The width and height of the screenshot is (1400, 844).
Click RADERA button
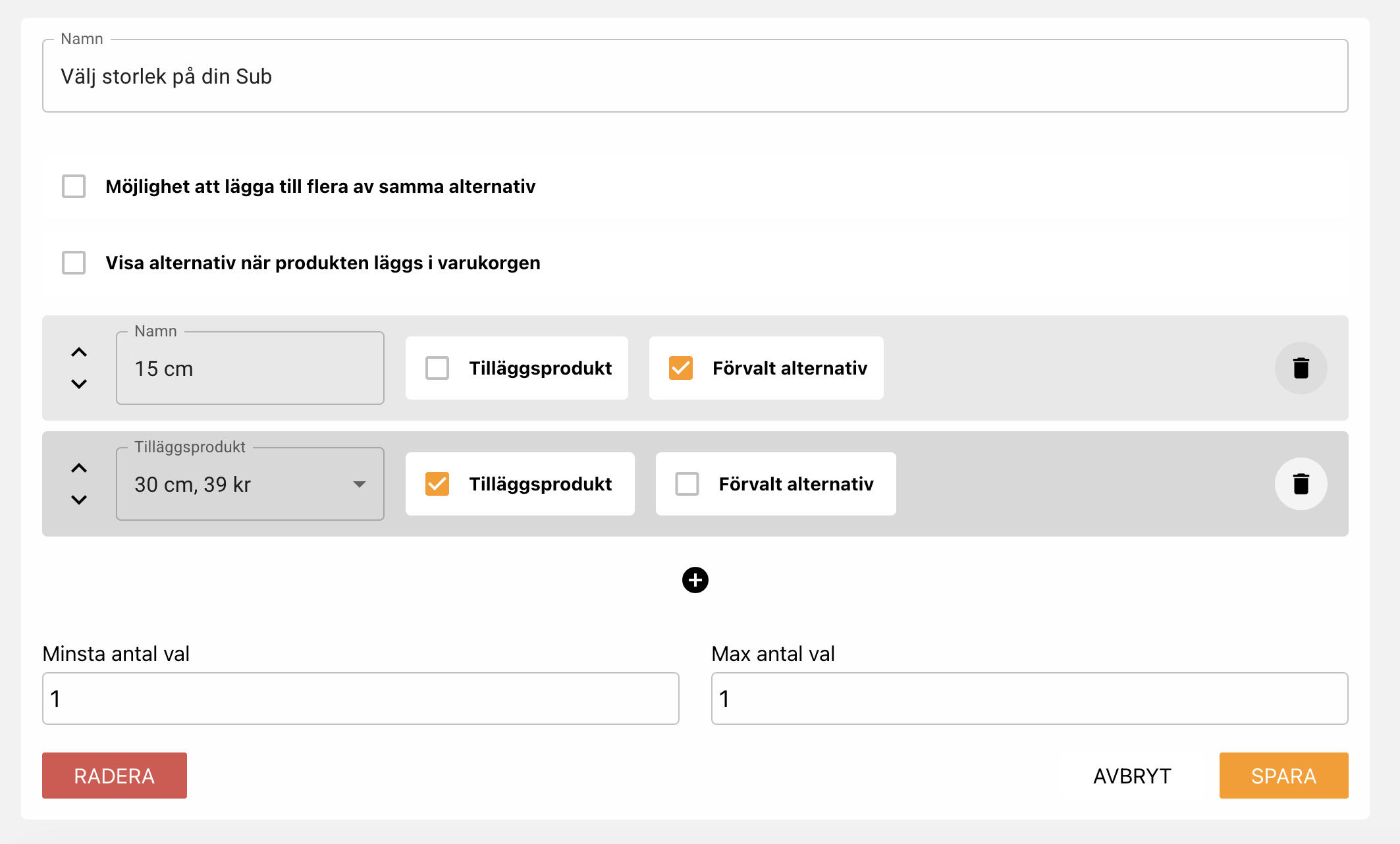(115, 776)
